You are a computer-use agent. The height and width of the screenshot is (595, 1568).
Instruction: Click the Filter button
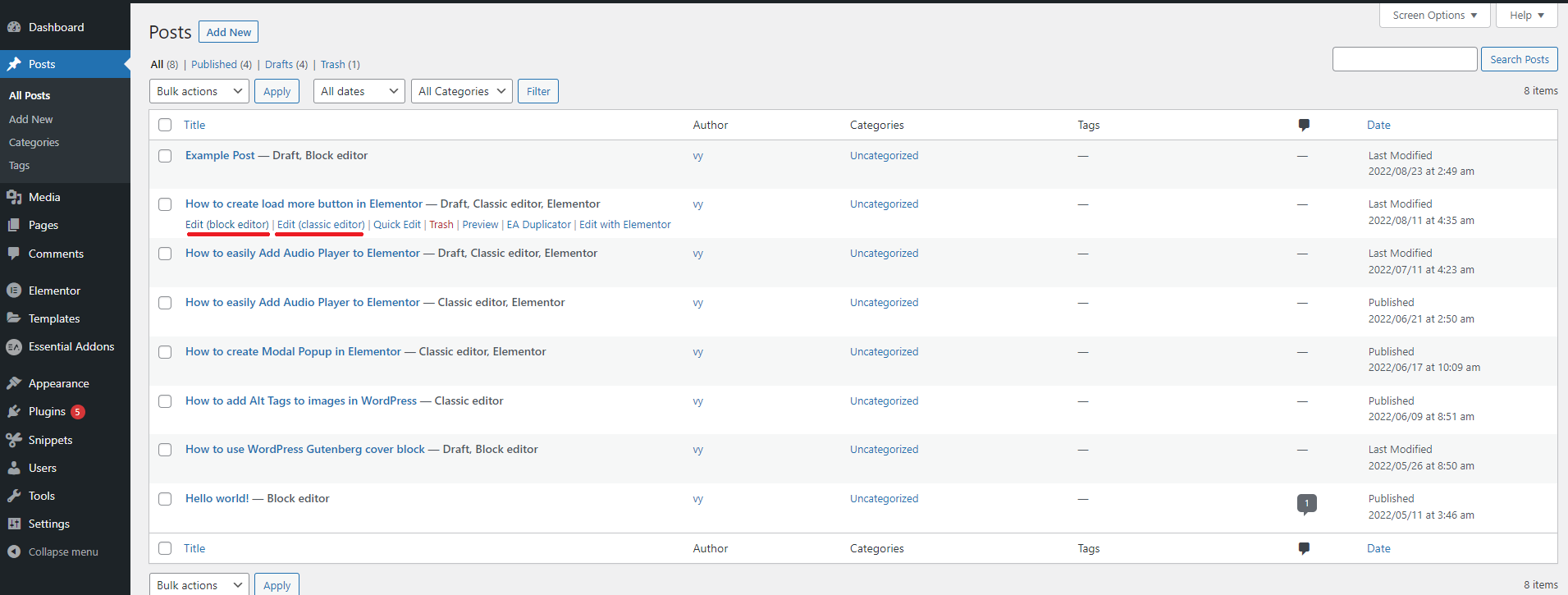pyautogui.click(x=538, y=91)
